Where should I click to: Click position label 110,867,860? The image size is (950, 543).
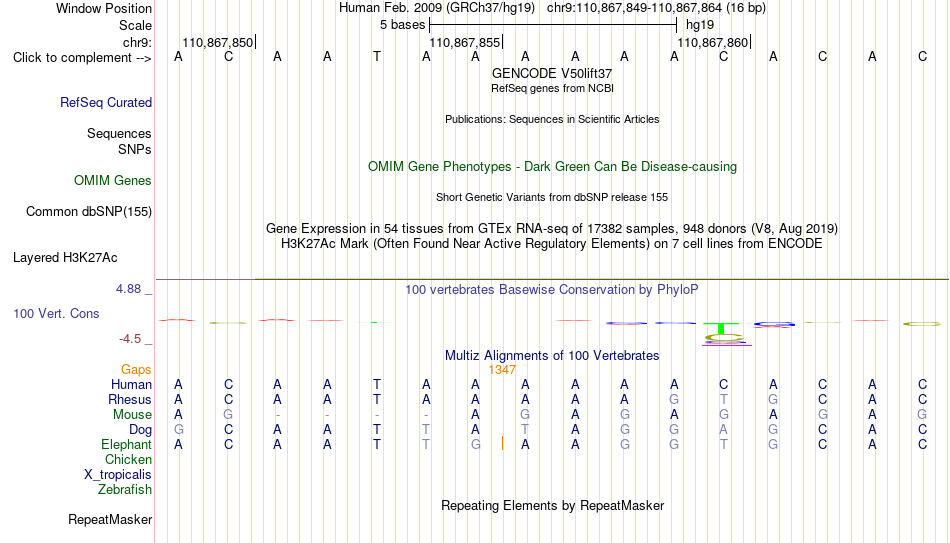713,42
